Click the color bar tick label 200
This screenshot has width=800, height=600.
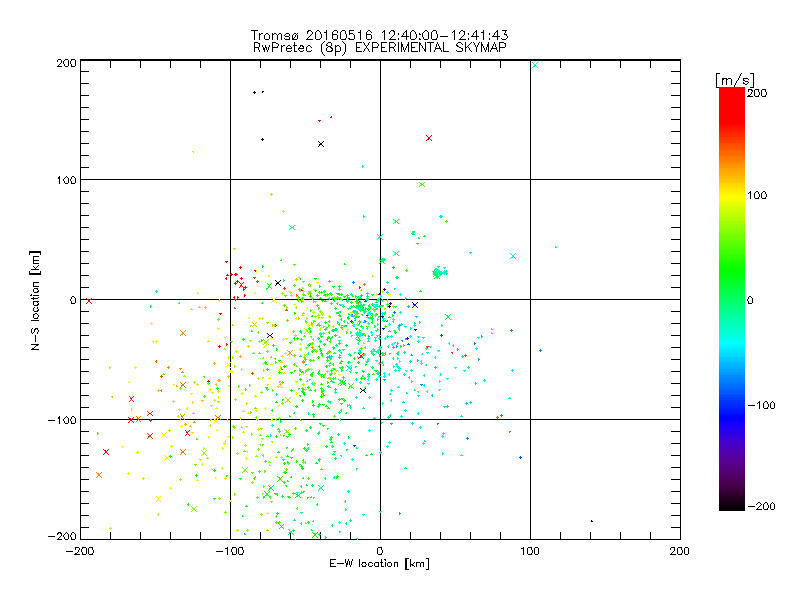(757, 93)
